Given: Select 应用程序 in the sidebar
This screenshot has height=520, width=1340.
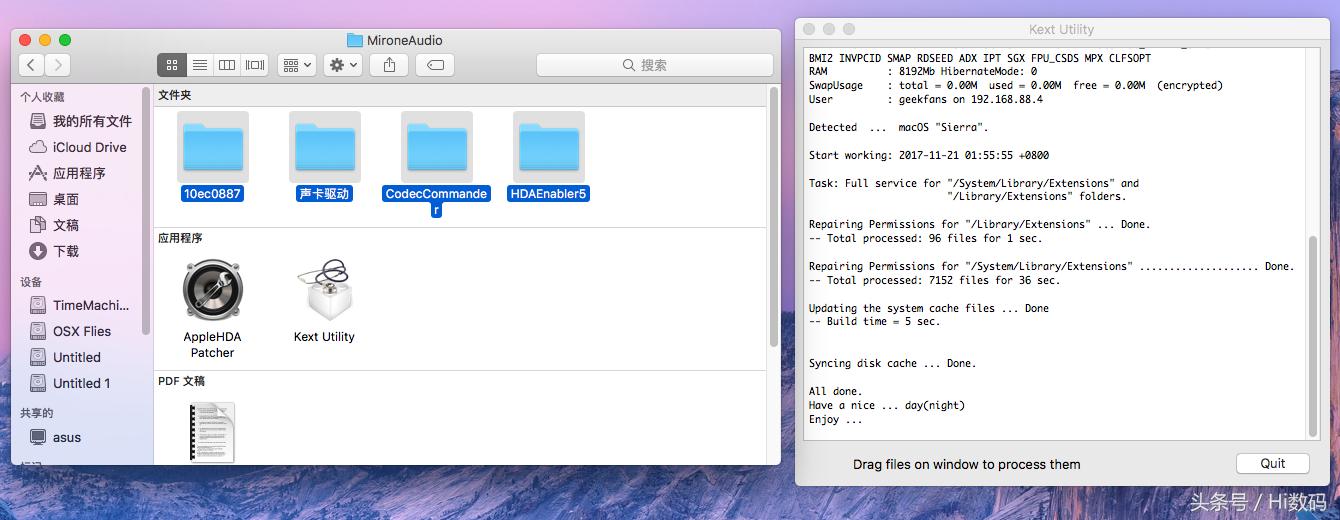Looking at the screenshot, I should tap(79, 173).
